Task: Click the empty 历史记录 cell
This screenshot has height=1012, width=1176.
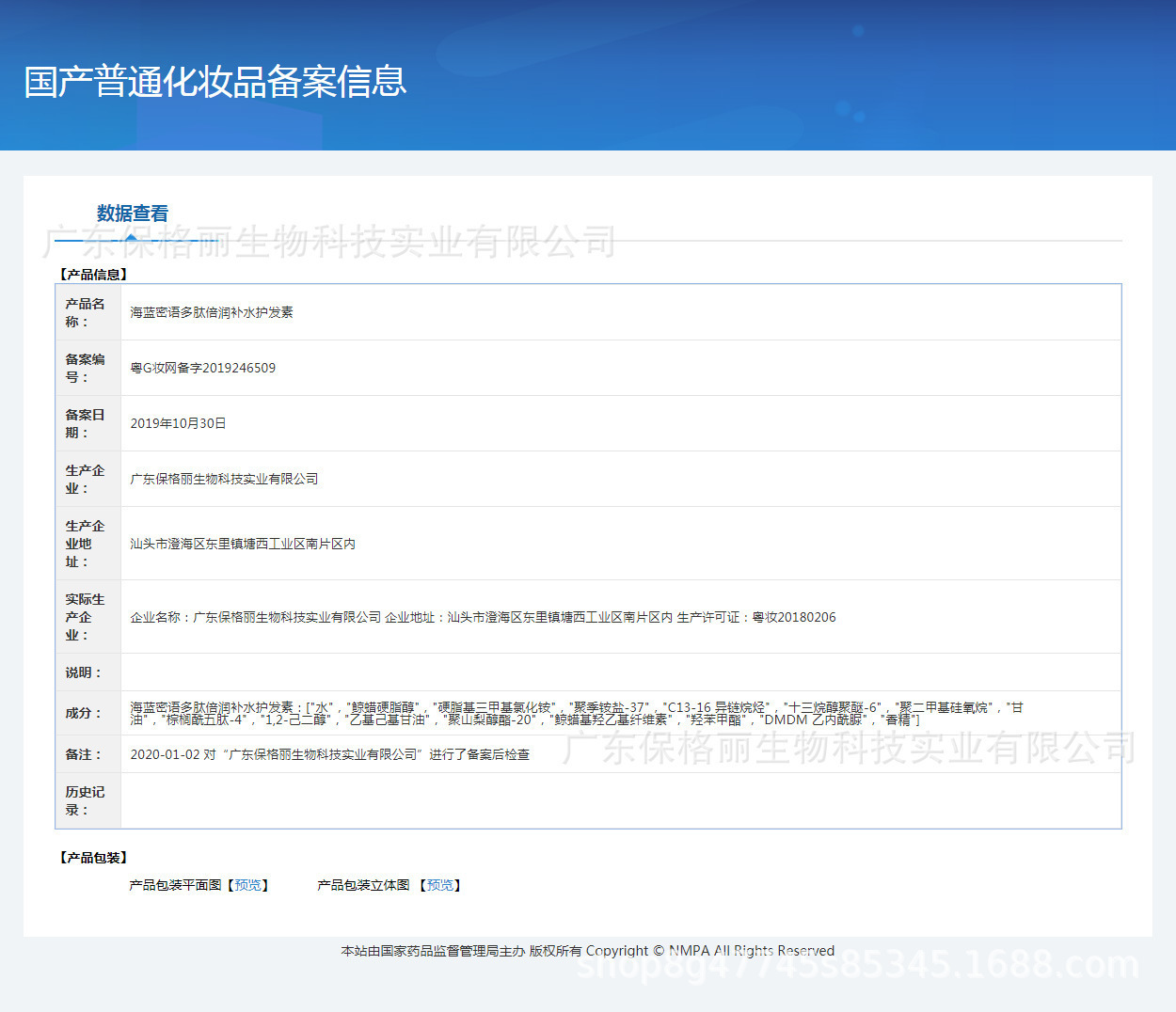Action: click(620, 800)
